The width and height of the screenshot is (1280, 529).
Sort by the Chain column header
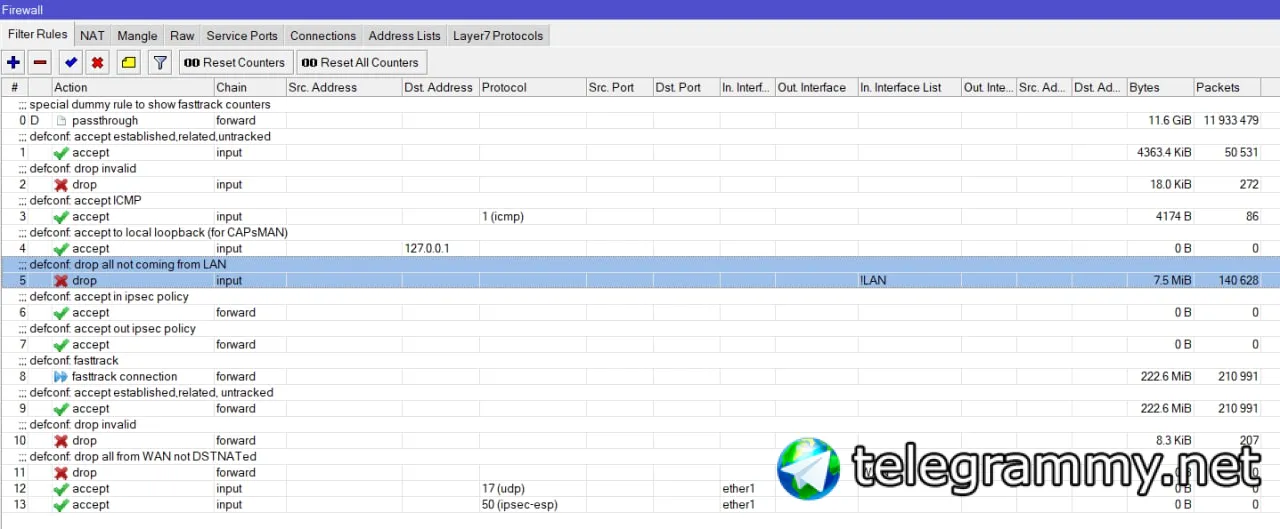(249, 87)
